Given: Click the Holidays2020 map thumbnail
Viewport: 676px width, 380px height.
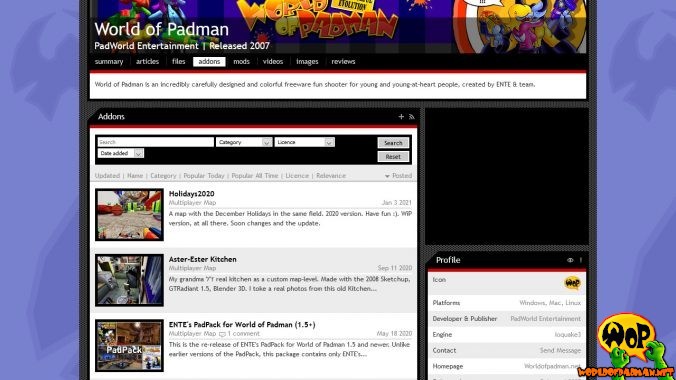Looking at the screenshot, I should coord(129,215).
